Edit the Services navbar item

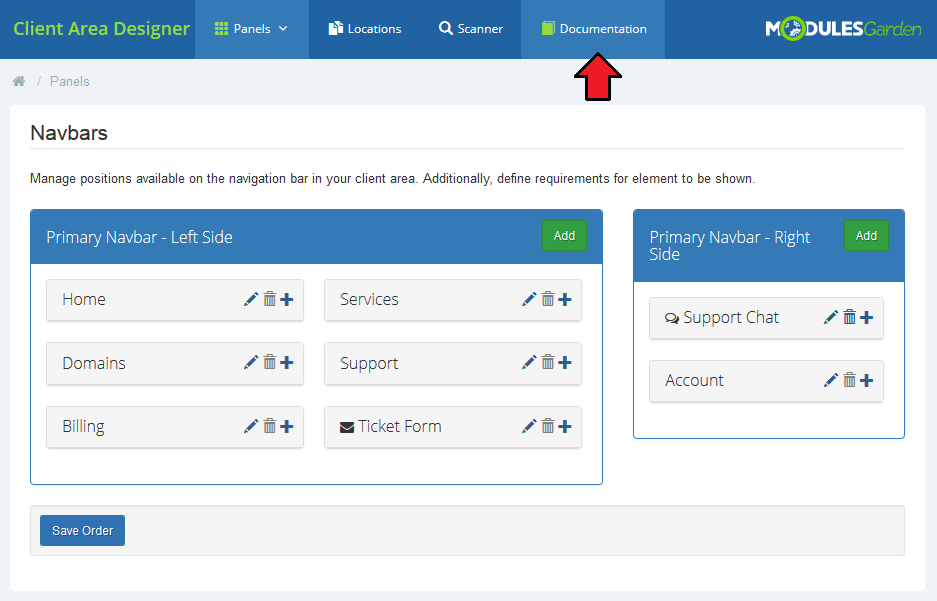tap(529, 299)
